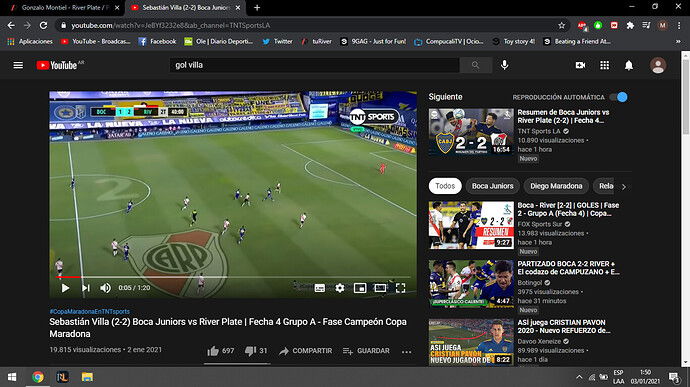Open the notifications bell
This screenshot has height=387, width=690.
[x=629, y=65]
